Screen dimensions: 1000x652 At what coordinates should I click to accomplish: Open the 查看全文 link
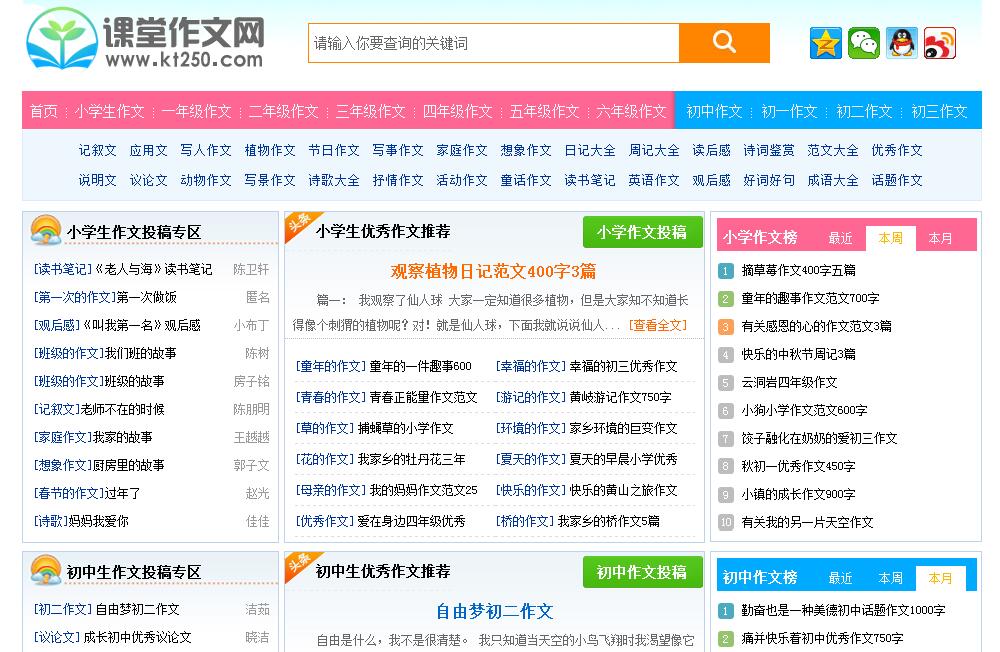(659, 325)
